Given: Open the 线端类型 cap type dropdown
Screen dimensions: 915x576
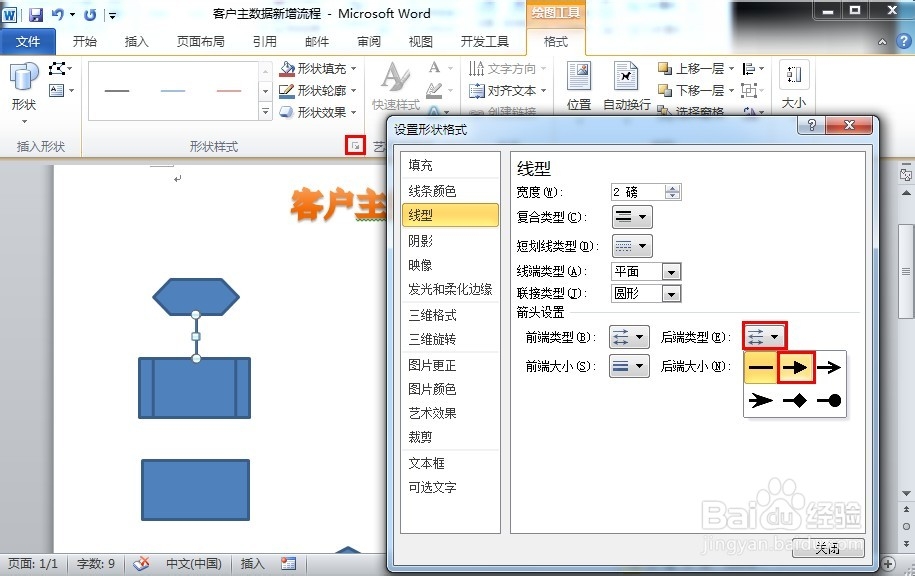Looking at the screenshot, I should tap(671, 271).
